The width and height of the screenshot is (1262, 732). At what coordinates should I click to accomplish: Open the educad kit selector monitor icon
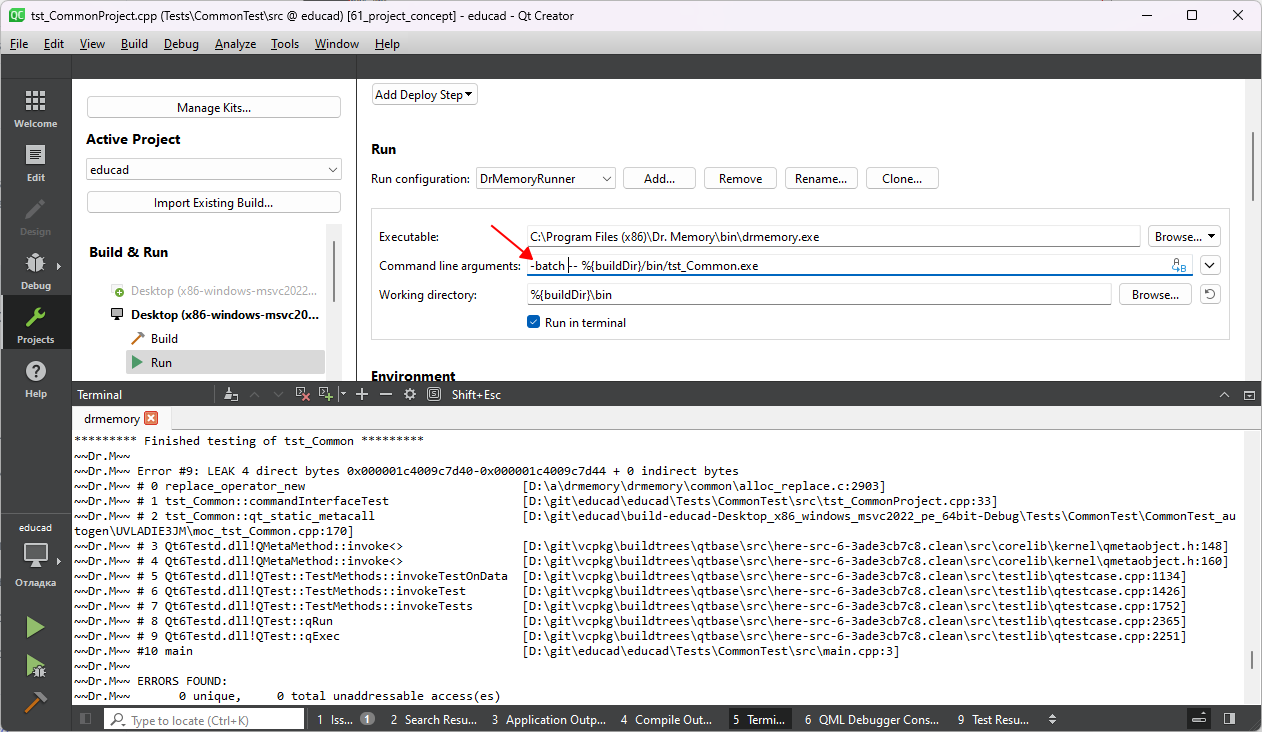tap(35, 557)
